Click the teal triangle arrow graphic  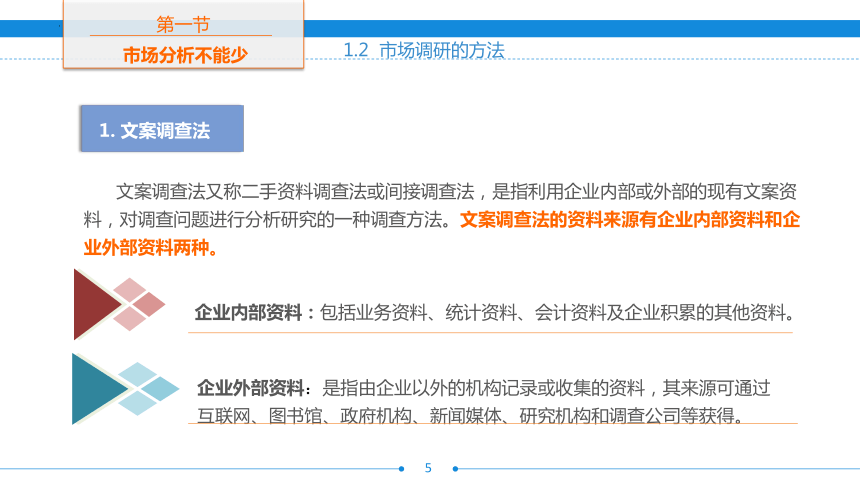click(99, 389)
